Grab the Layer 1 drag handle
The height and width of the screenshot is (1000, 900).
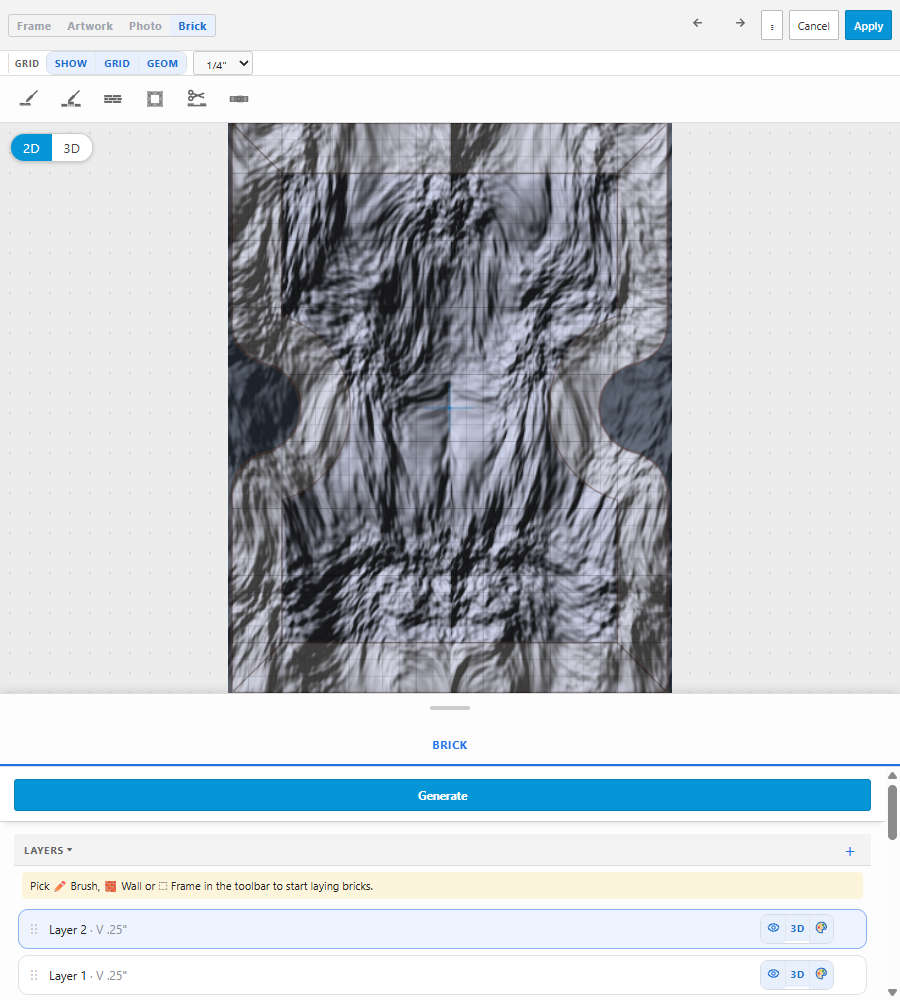coord(34,975)
